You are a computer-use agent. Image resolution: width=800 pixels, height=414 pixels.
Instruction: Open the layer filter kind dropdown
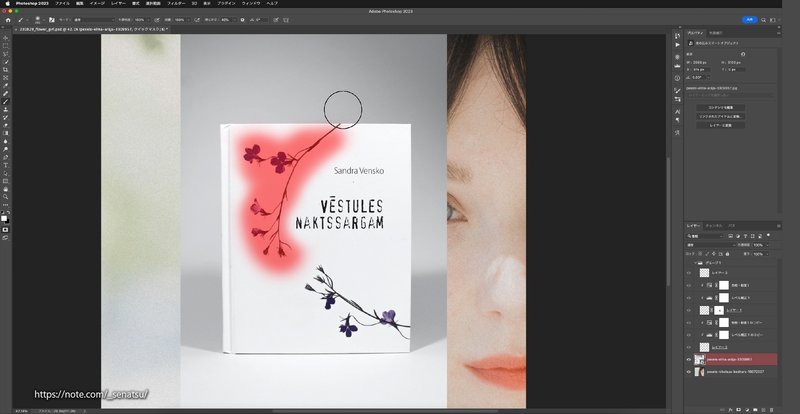706,236
